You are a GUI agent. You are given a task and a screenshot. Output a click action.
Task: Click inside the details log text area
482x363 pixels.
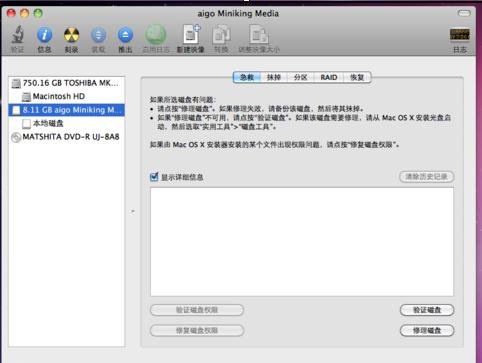tap(302, 242)
